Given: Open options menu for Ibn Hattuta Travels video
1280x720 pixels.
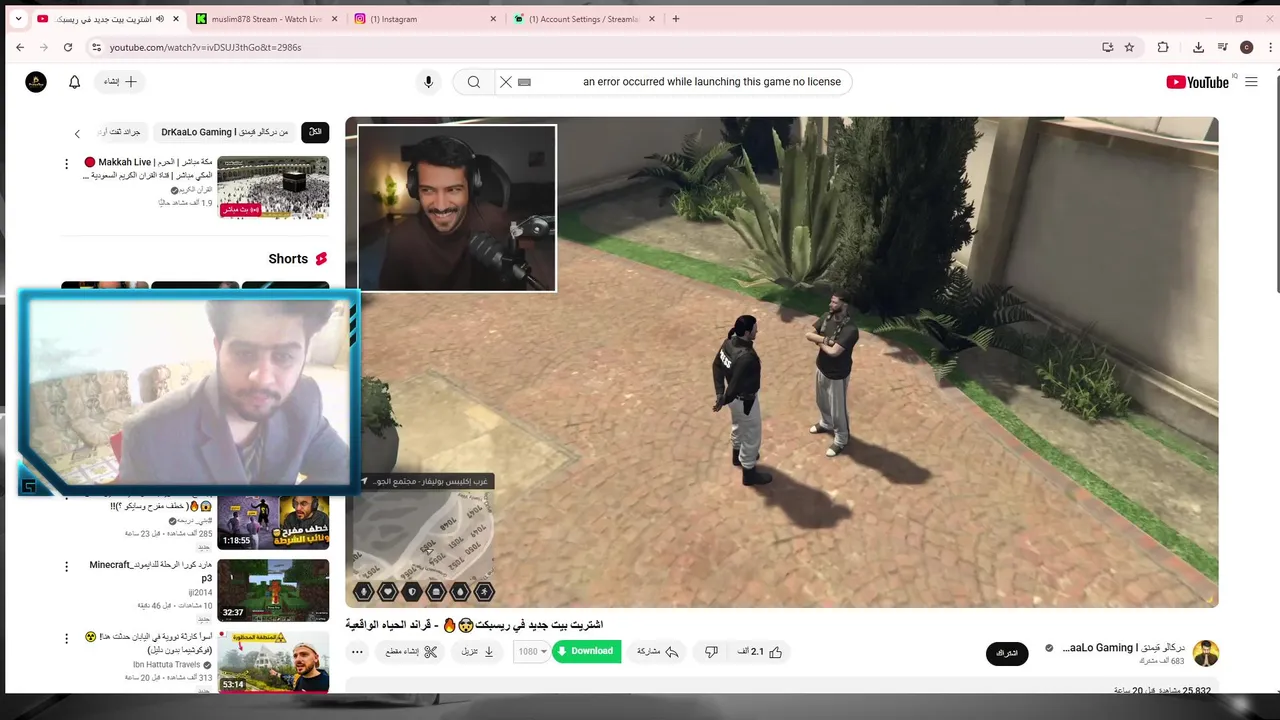Looking at the screenshot, I should (x=67, y=638).
